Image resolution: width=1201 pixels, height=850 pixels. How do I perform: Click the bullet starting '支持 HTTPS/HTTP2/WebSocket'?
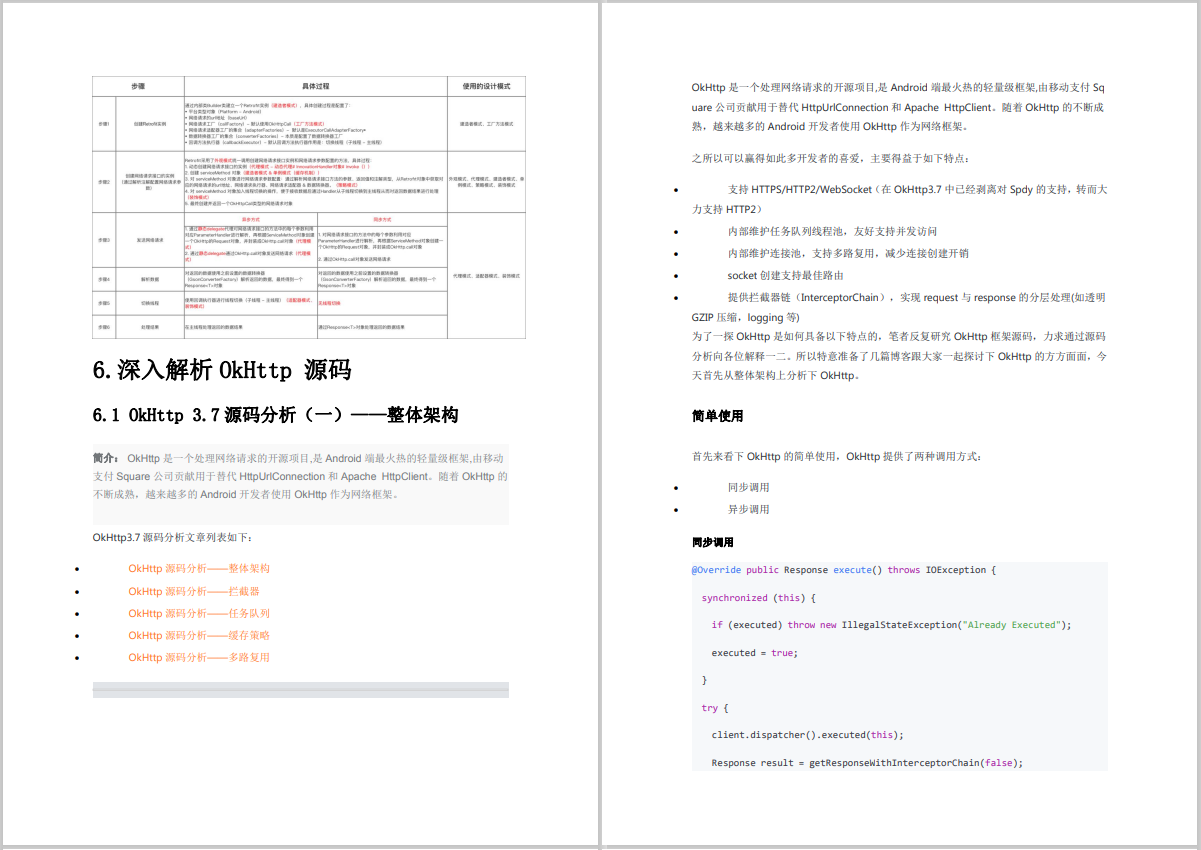(x=899, y=198)
